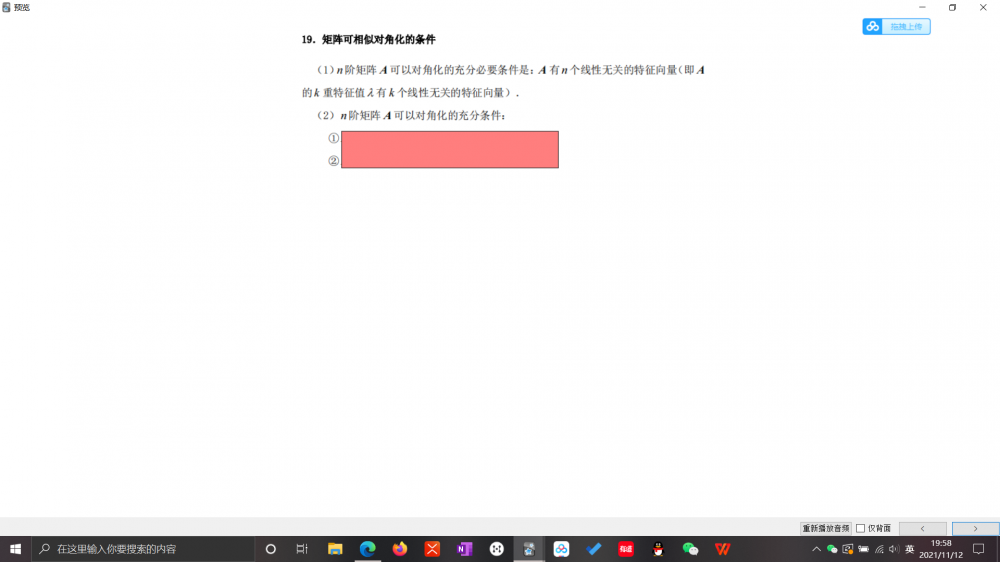Reveal the hidden red cloze answer box
Viewport: 1000px width, 562px height.
click(450, 149)
